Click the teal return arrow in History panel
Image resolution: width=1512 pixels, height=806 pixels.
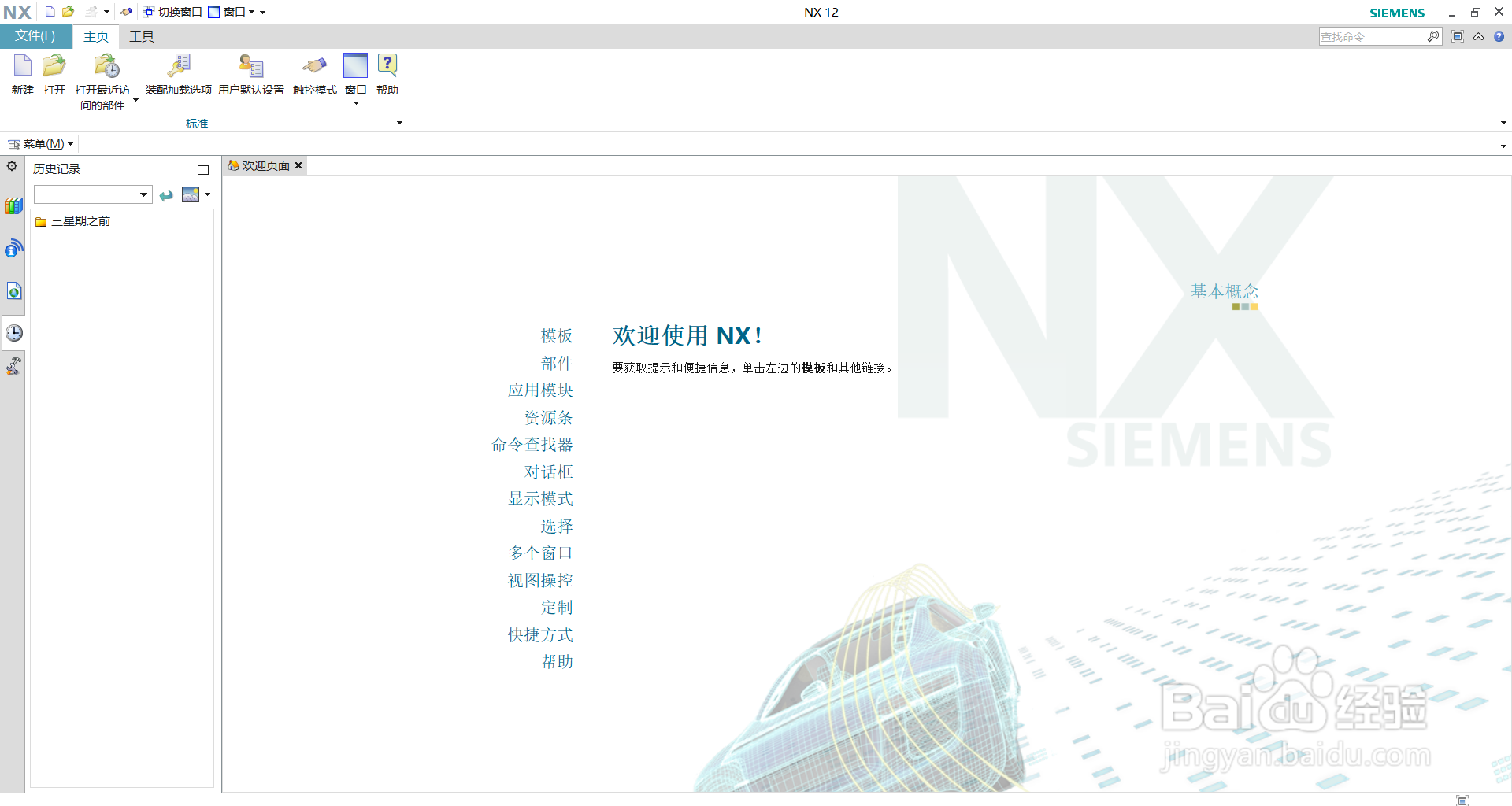click(166, 195)
